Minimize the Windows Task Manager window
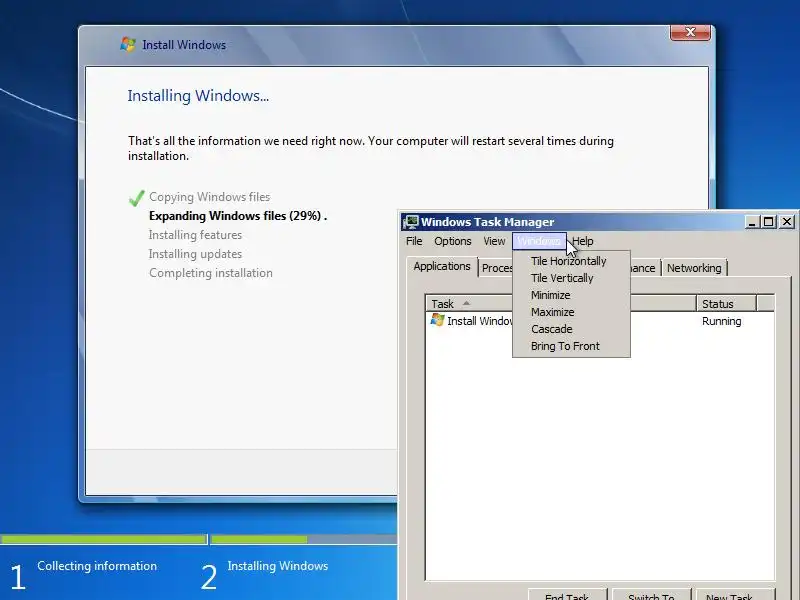 (x=751, y=222)
